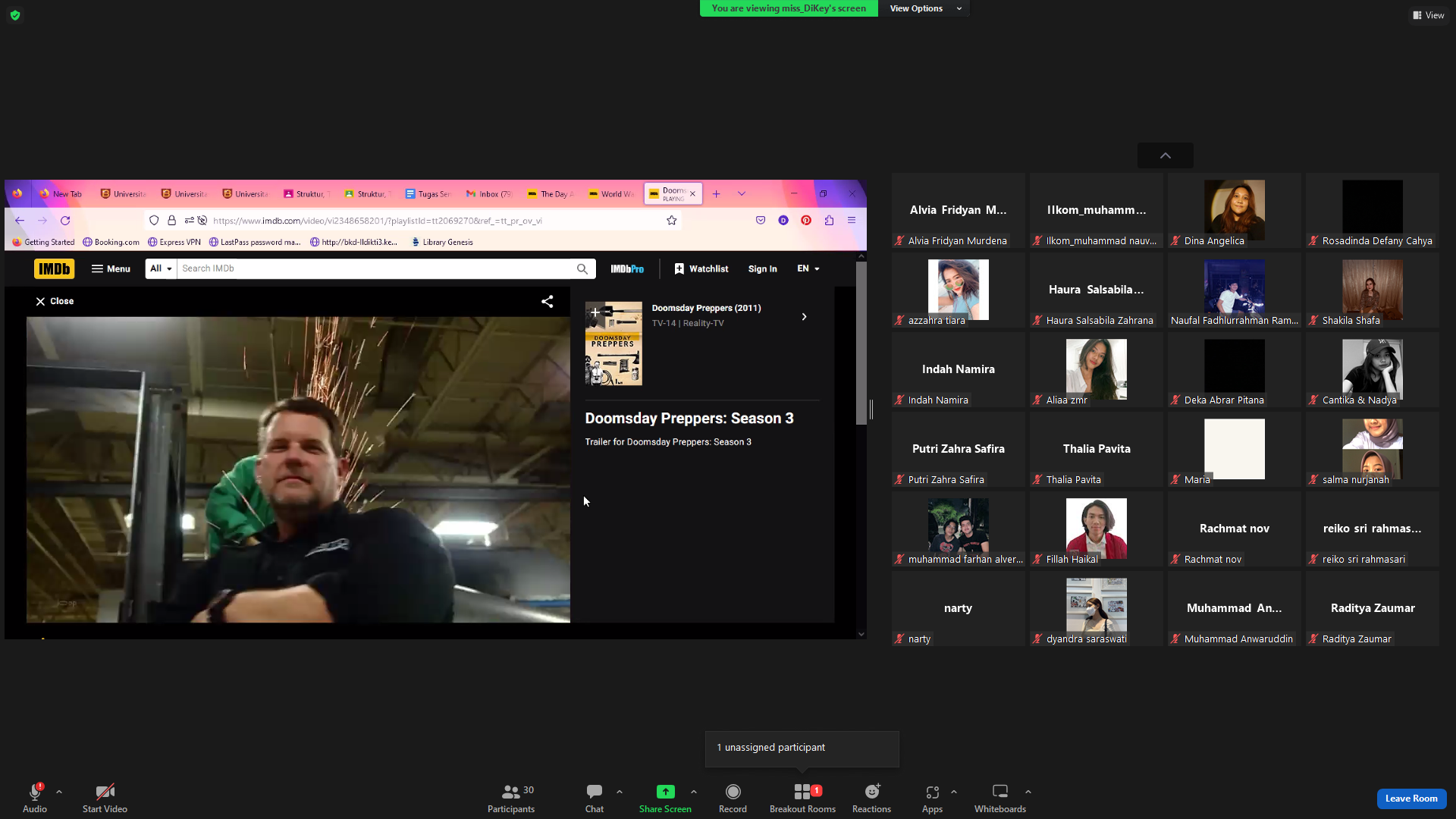Open Doomsday Preppers (2011) title link
Viewport: 1456px width, 819px height.
point(706,308)
